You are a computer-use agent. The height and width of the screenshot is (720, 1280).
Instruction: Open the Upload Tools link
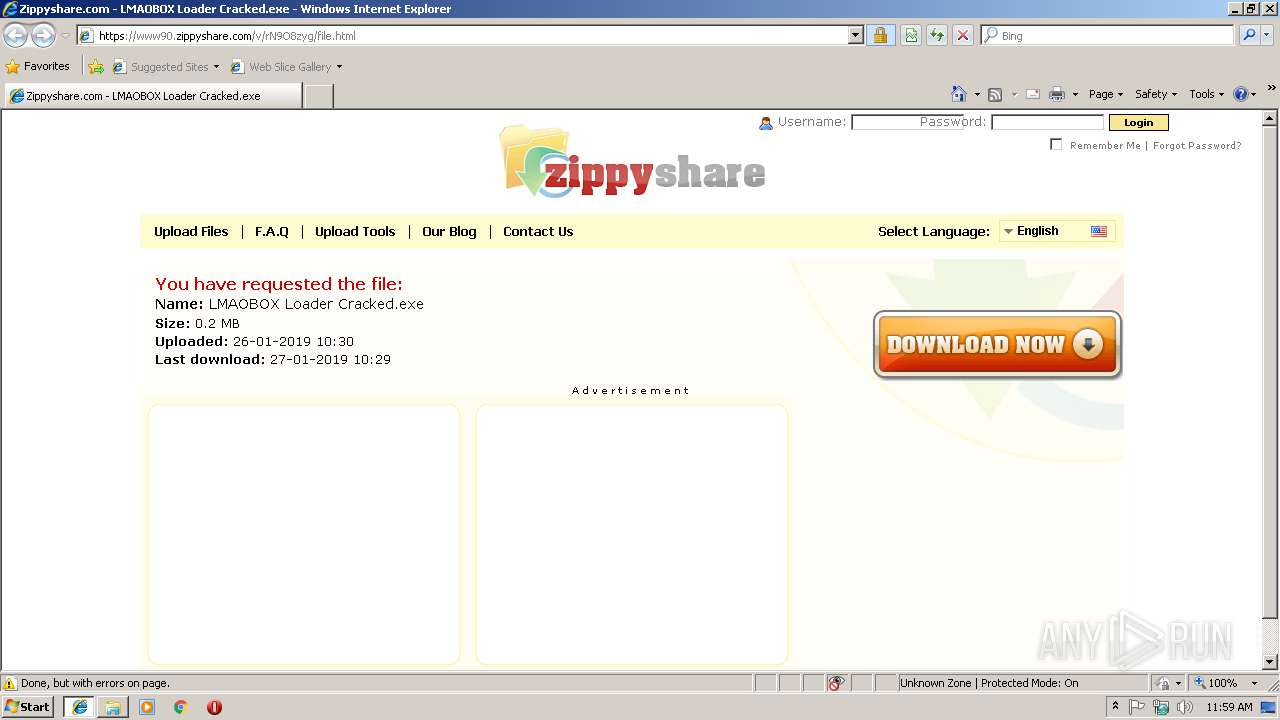[355, 231]
